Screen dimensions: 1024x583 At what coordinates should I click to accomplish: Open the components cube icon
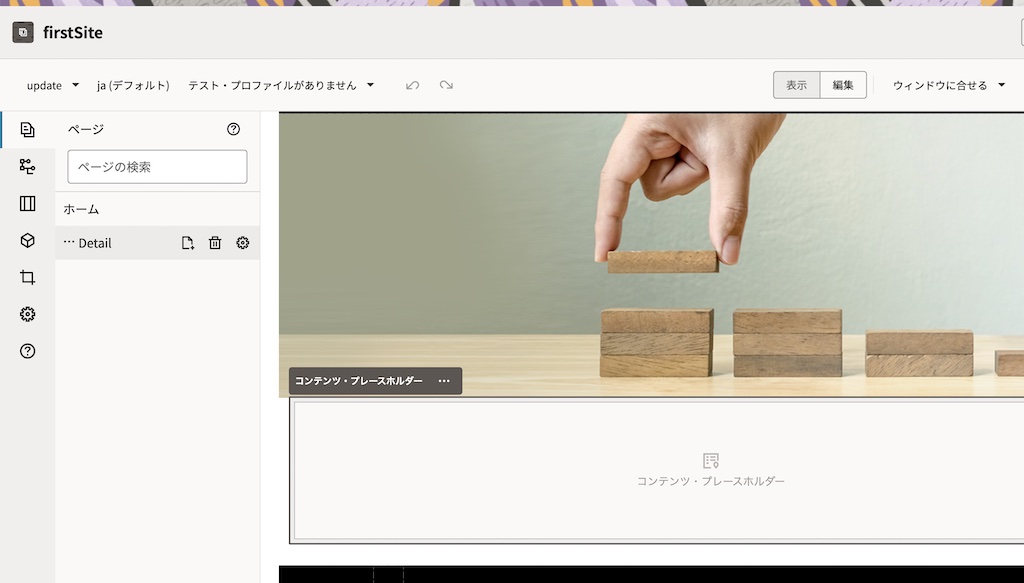pyautogui.click(x=27, y=241)
